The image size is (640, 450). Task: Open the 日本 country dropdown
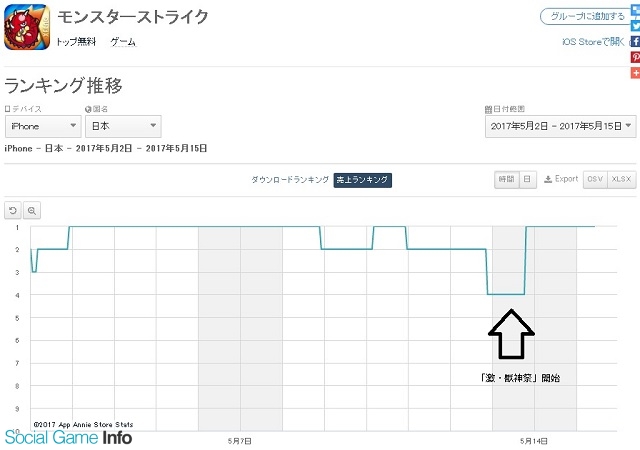tap(123, 126)
